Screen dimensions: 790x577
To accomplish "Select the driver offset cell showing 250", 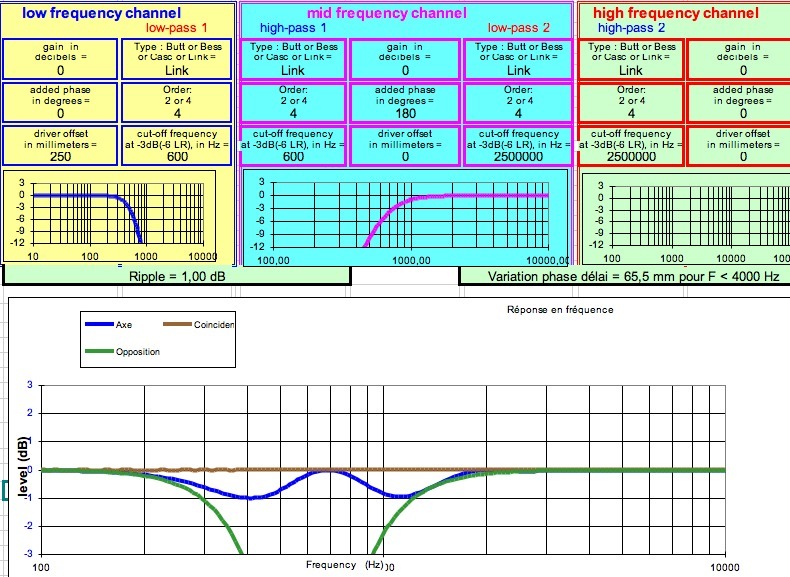I will pos(60,146).
